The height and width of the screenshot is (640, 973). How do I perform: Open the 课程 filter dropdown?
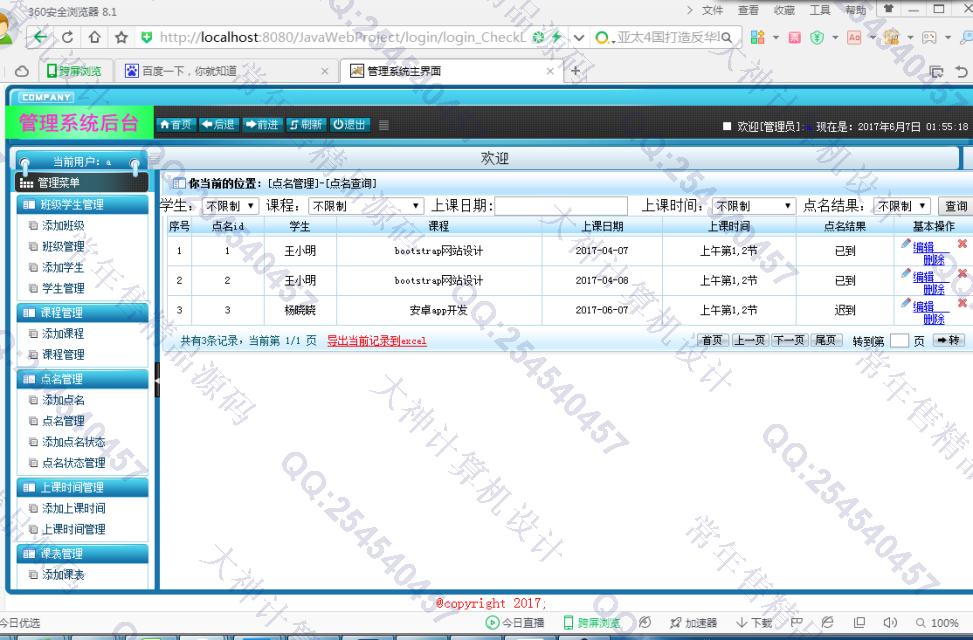(x=366, y=205)
